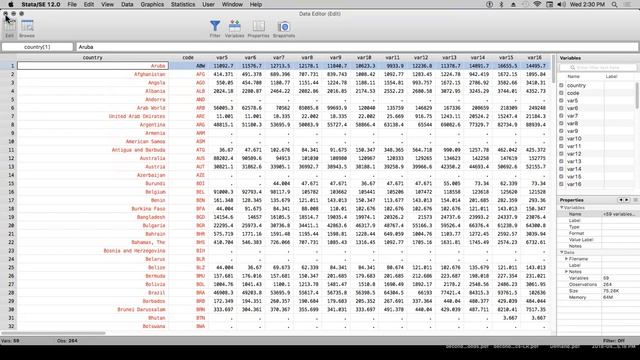The height and width of the screenshot is (360, 640).
Task: Open the Data menu
Action: pyautogui.click(x=127, y=4)
